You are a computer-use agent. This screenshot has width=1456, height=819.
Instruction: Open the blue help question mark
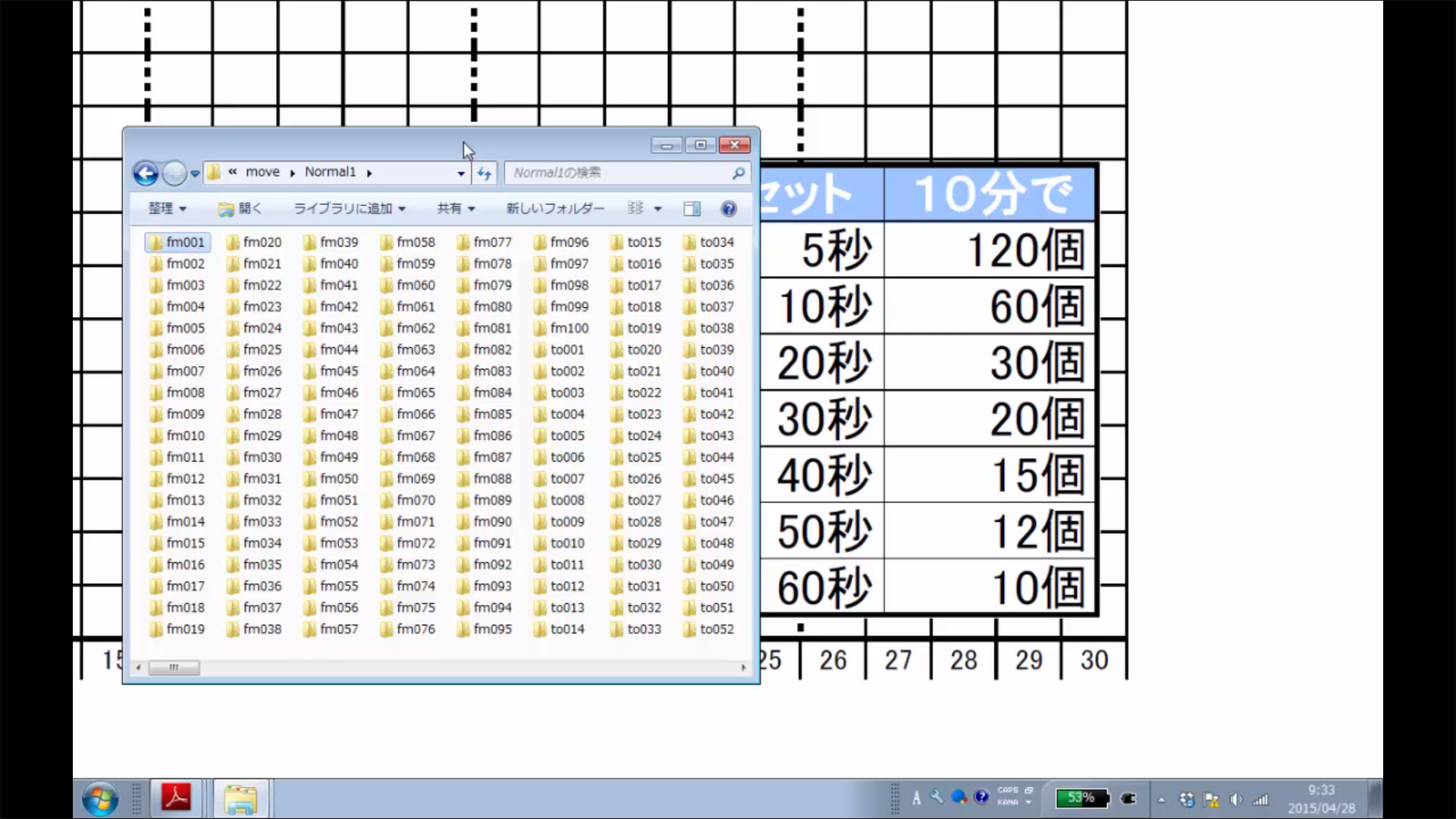[729, 209]
